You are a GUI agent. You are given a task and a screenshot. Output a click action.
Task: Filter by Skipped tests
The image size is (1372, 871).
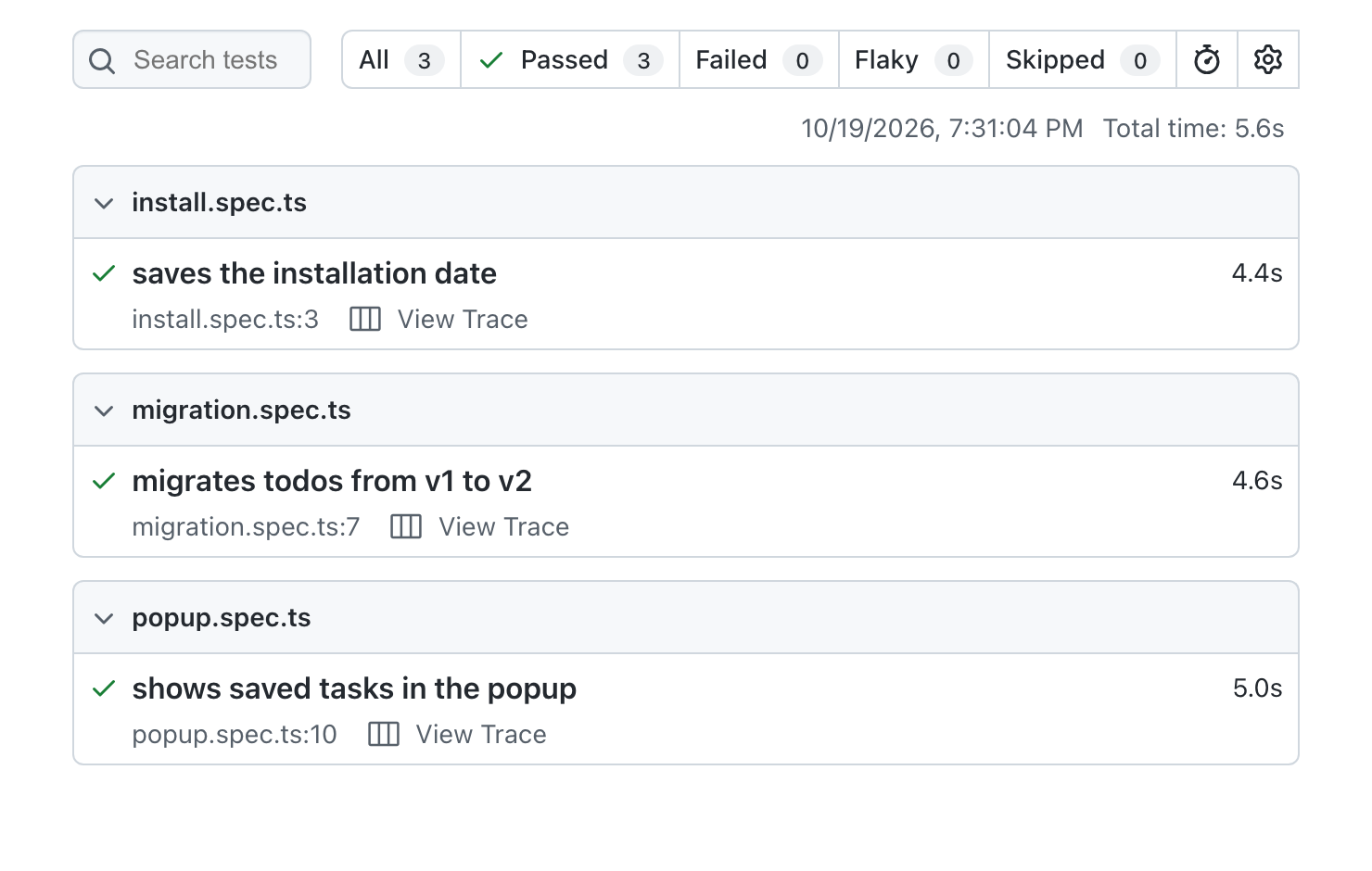click(x=1083, y=60)
